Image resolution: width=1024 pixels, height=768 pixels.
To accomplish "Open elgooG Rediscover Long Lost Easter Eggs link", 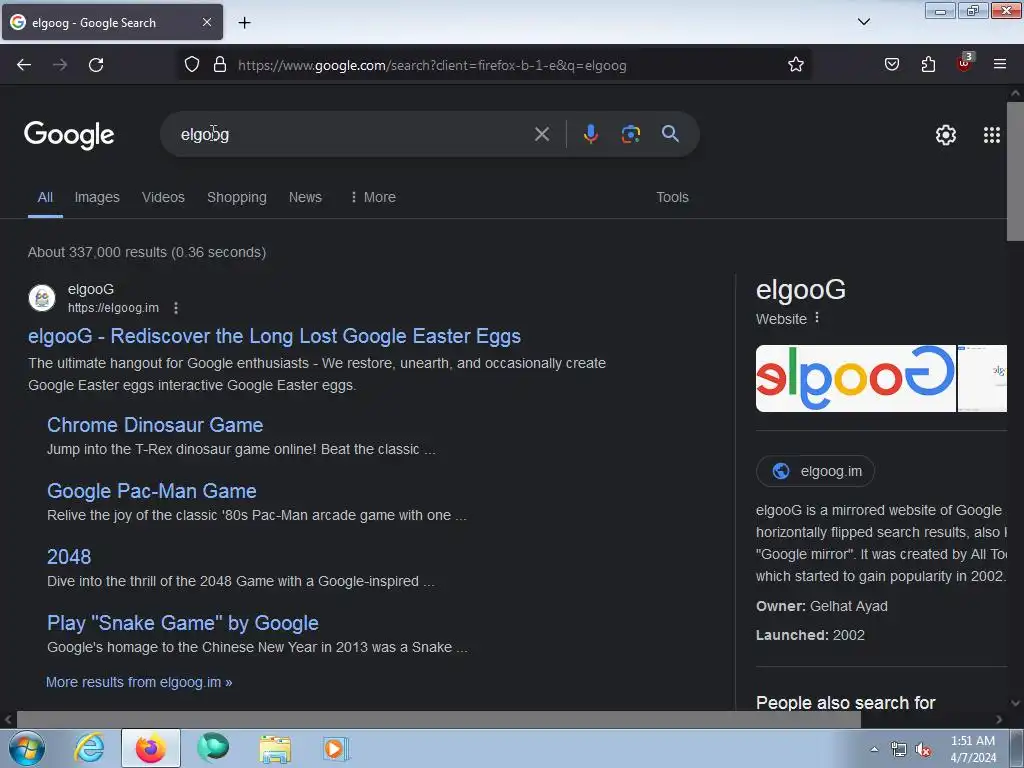I will (x=274, y=336).
